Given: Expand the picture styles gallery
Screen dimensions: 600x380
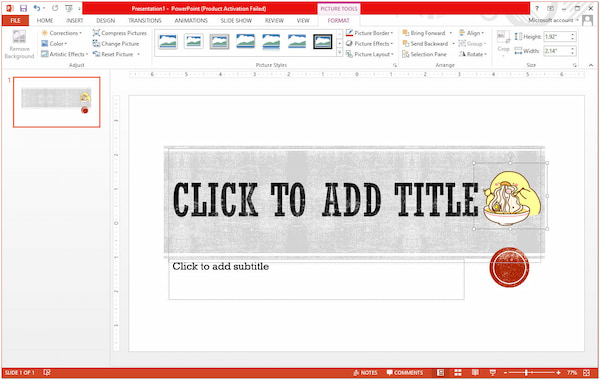Looking at the screenshot, I should pos(339,53).
